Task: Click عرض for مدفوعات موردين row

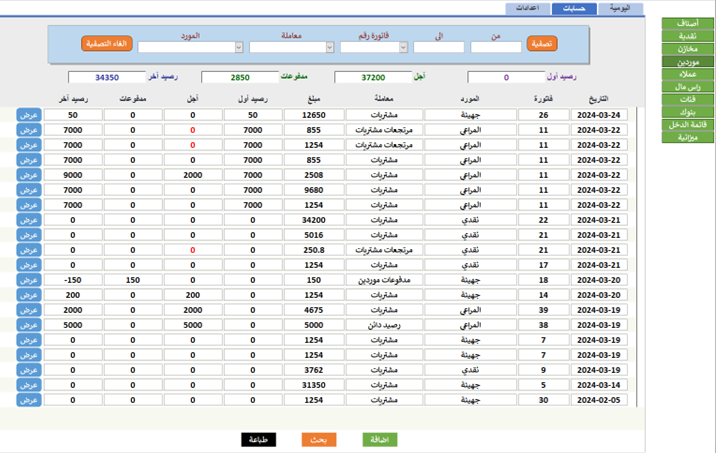Action: coord(29,280)
